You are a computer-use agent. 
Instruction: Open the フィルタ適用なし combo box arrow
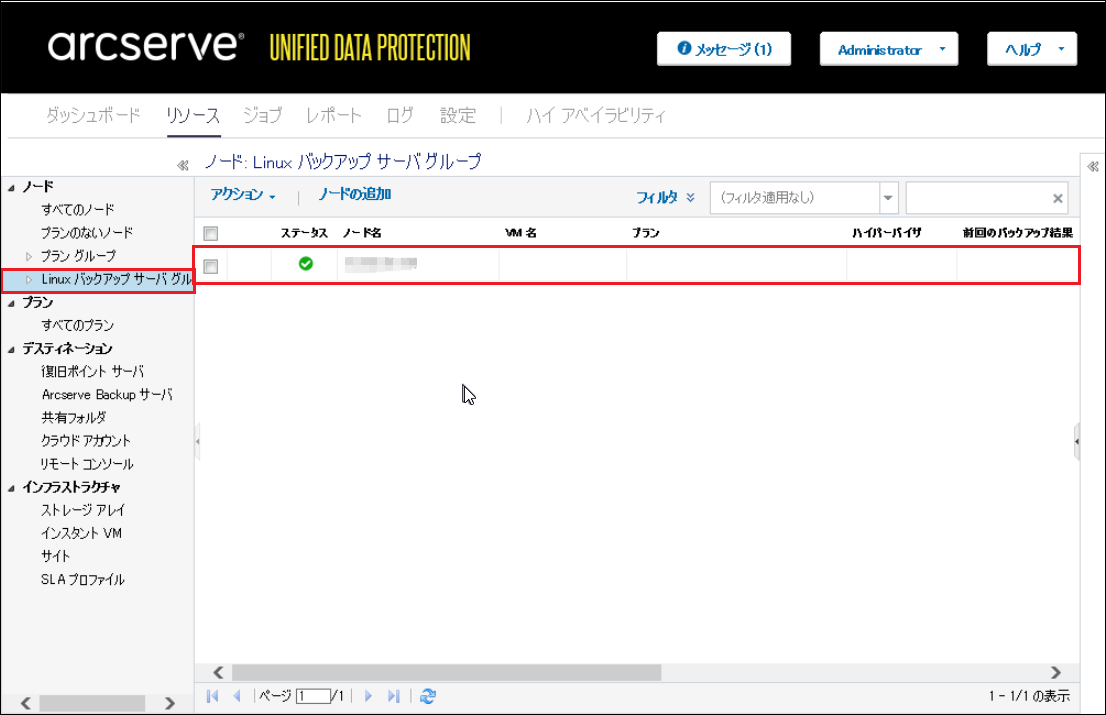888,198
